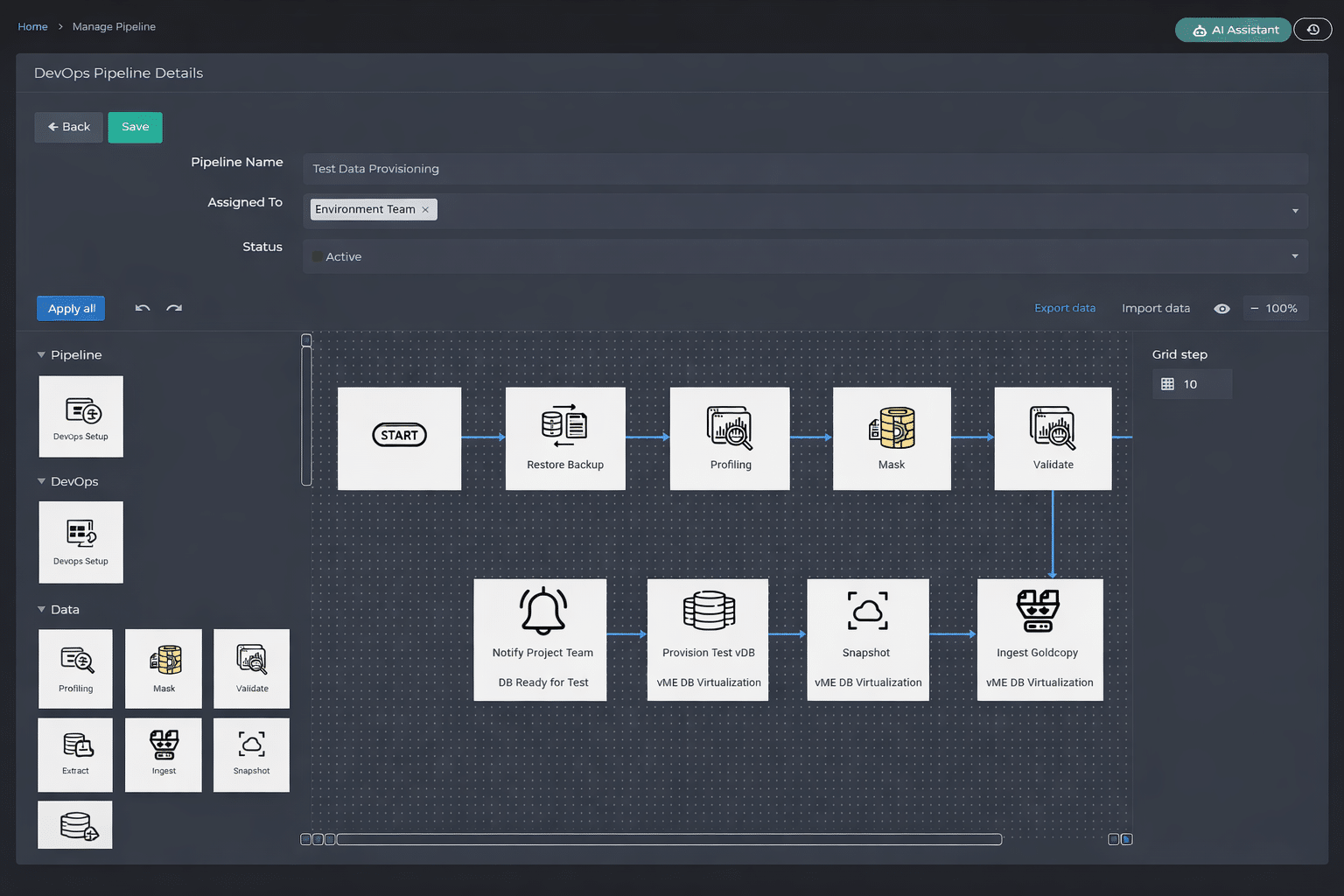
Task: Click Export data link
Action: 1064,308
